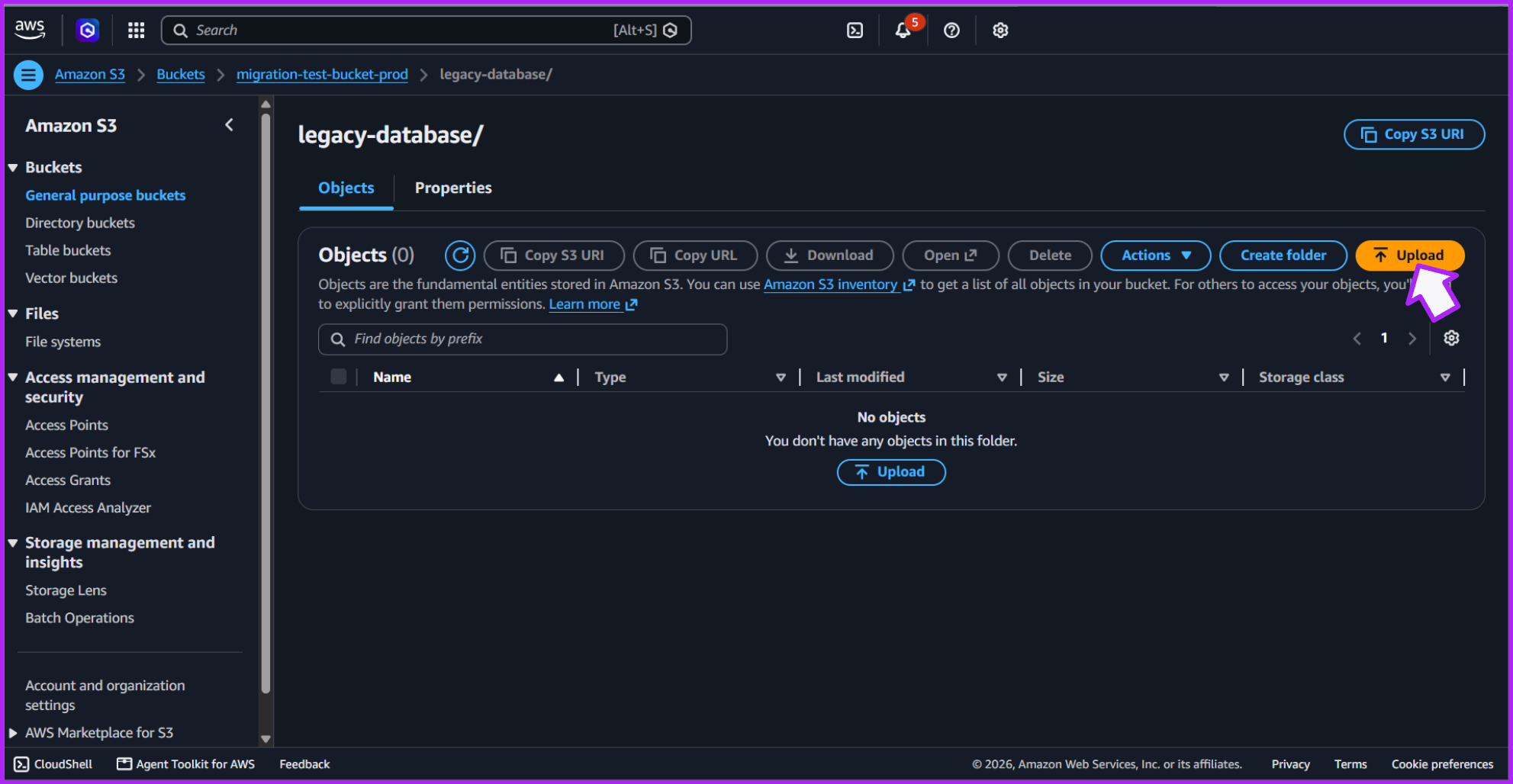
Task: Select all objects checkbox in header
Action: pyautogui.click(x=339, y=377)
